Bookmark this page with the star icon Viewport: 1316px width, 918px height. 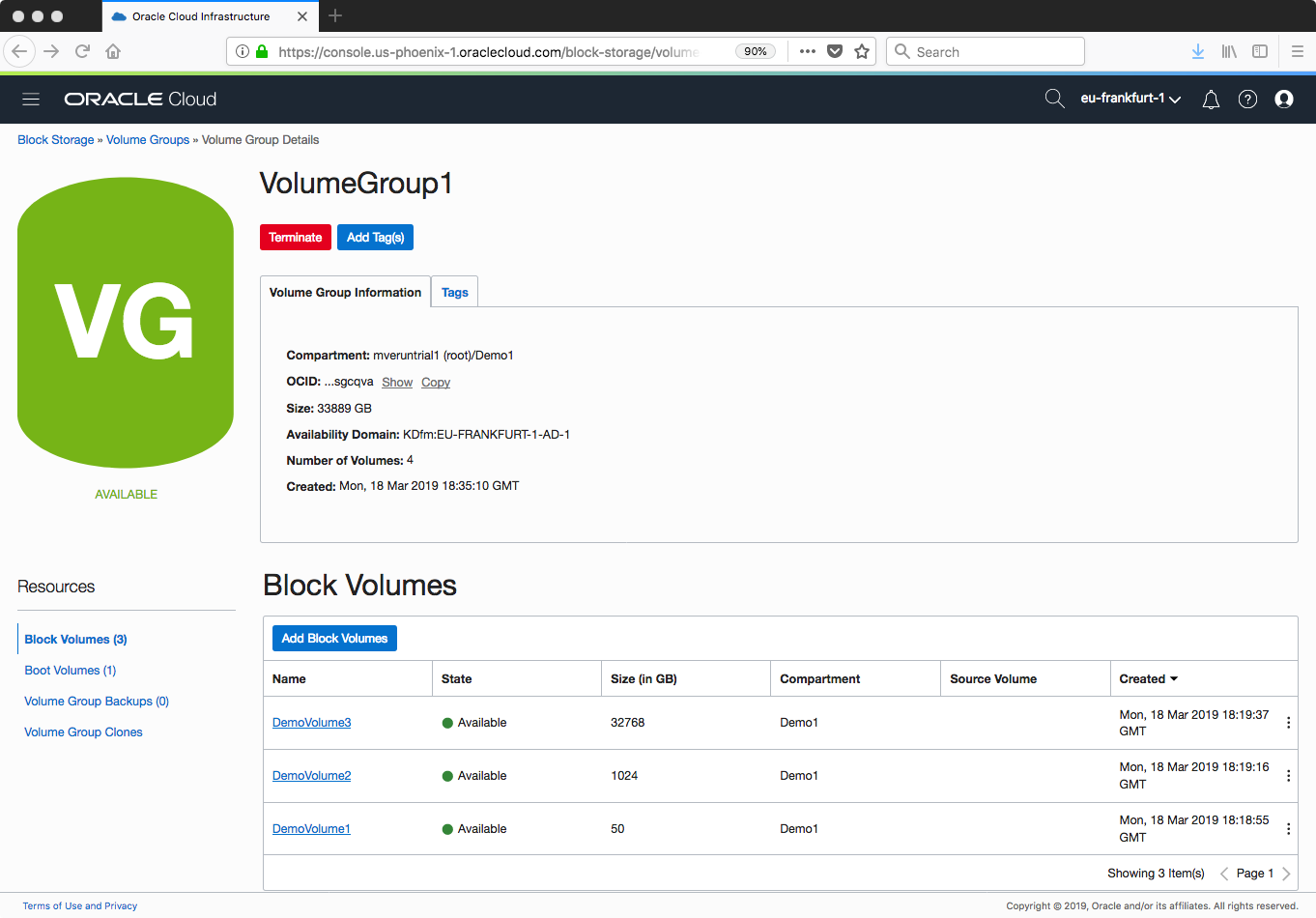coord(862,51)
